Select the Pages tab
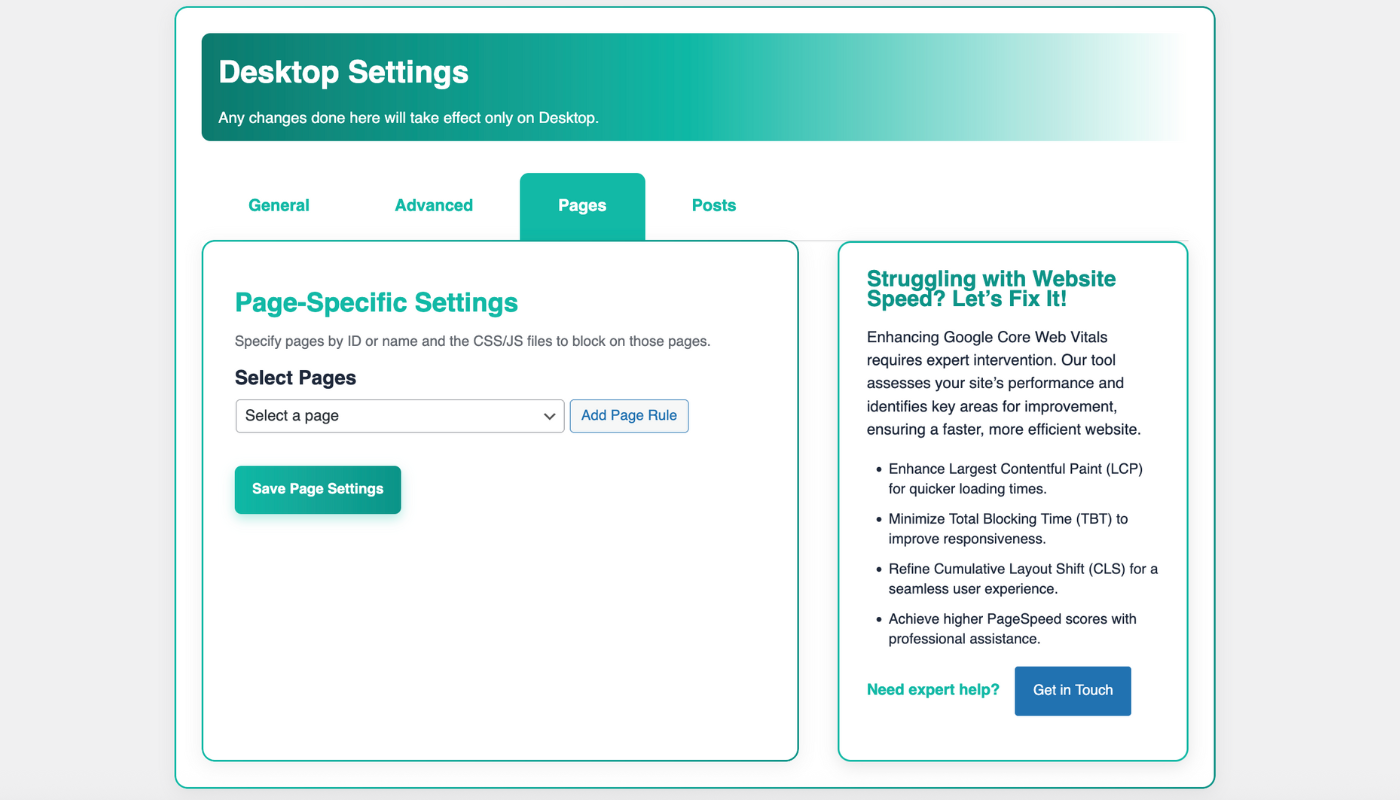This screenshot has width=1400, height=800. pos(582,206)
